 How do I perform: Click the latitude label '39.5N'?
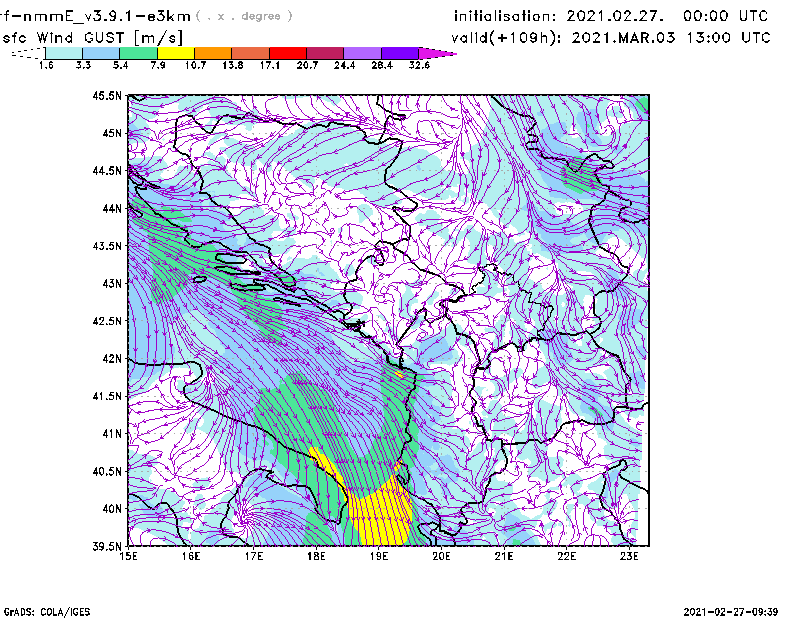click(107, 547)
